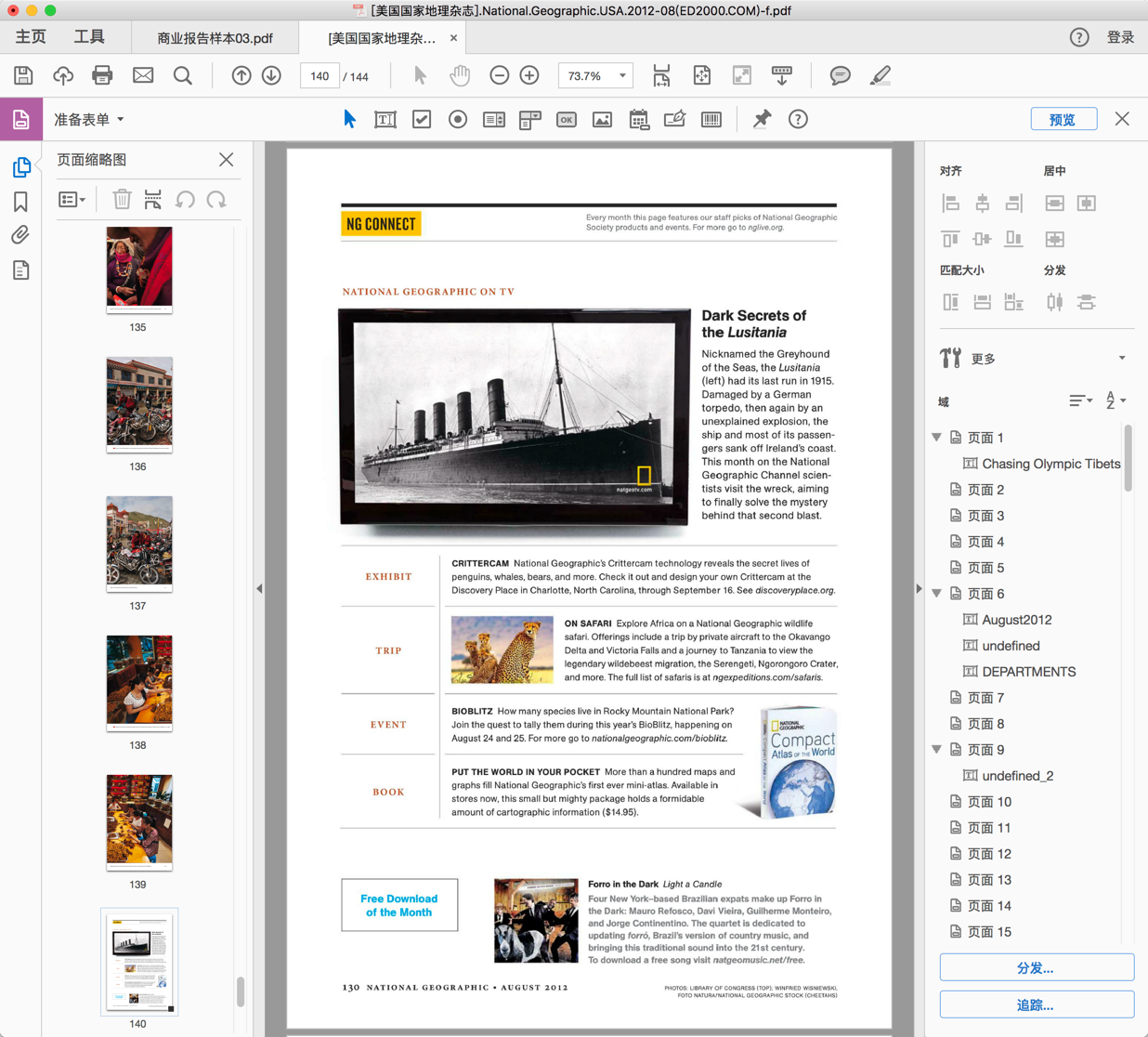Add an OK button field

(x=567, y=119)
